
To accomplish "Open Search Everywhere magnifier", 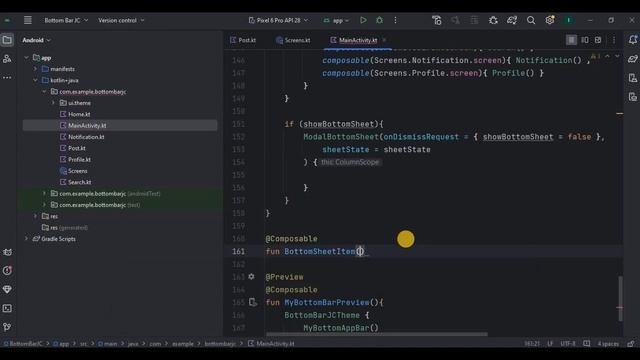I will pyautogui.click(x=531, y=20).
